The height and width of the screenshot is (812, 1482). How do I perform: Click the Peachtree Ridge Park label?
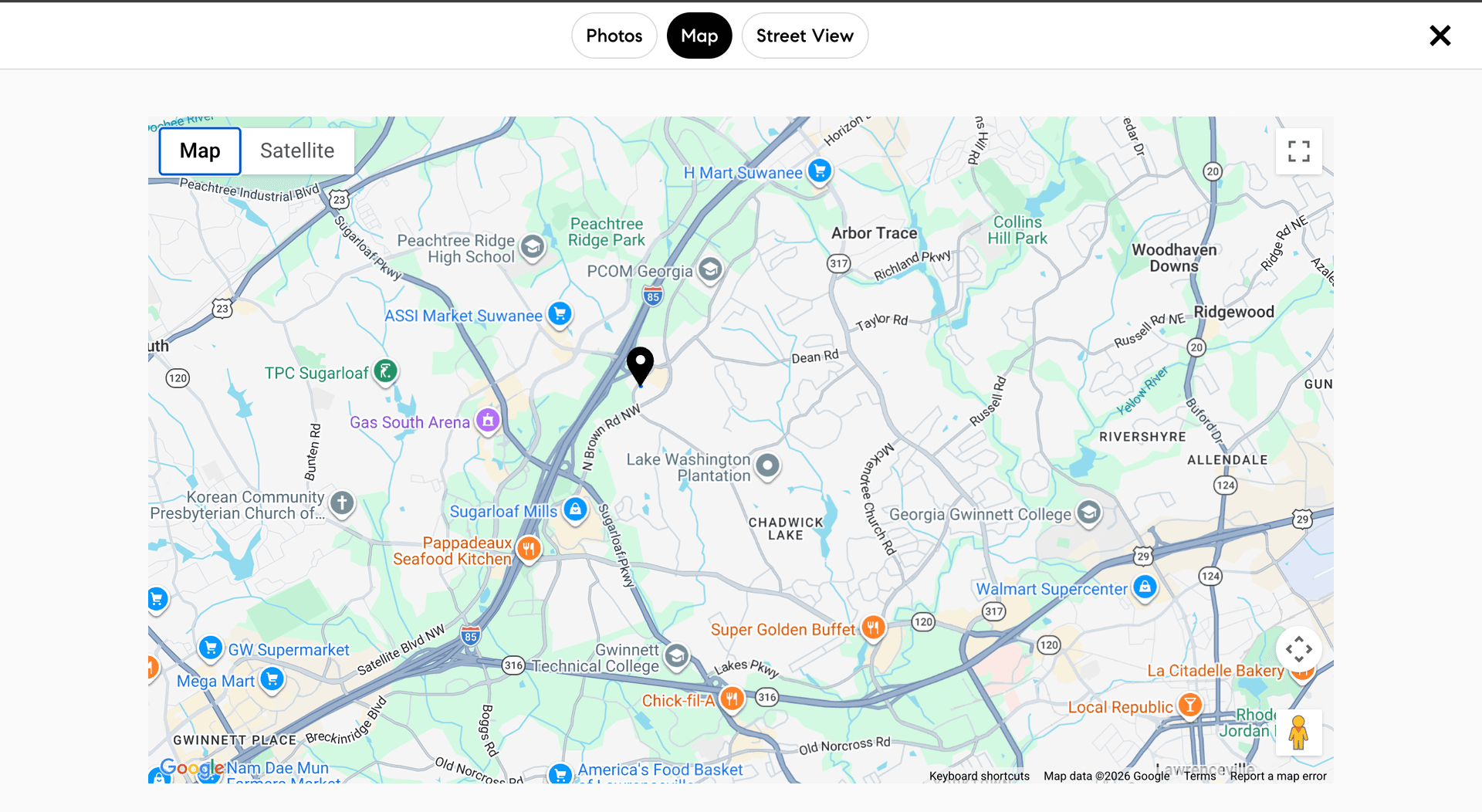click(x=606, y=232)
